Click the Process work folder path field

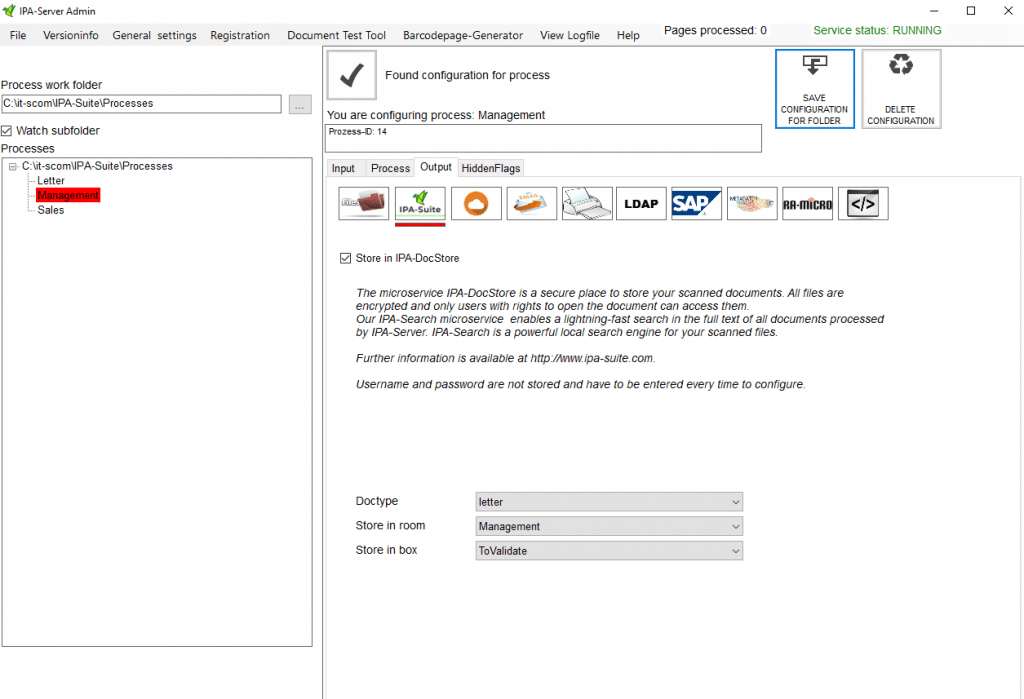141,103
